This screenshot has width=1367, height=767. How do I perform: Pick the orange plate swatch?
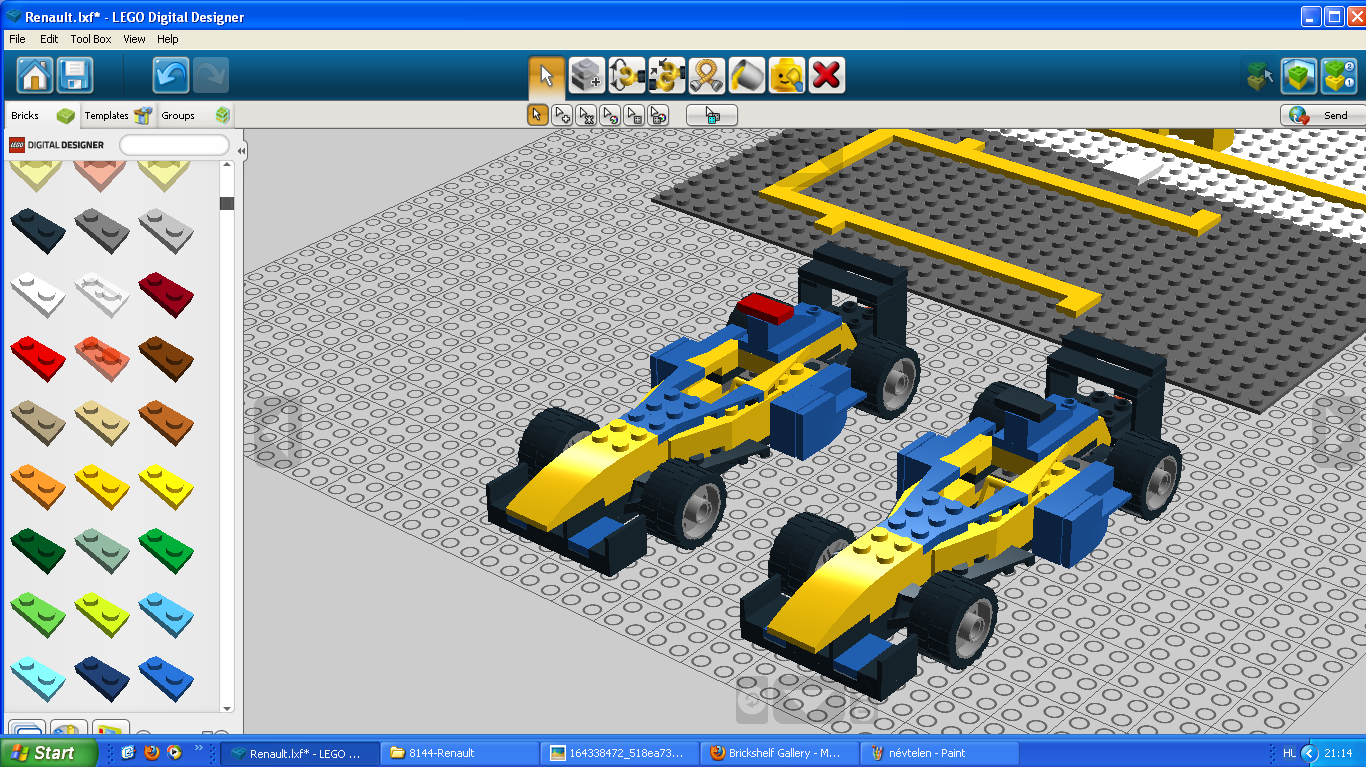pos(38,485)
